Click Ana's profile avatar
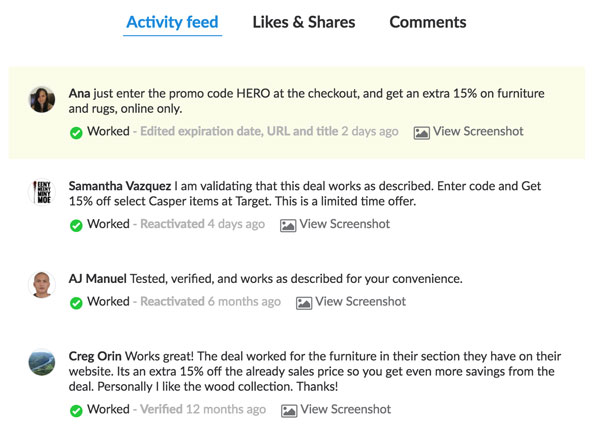600x434 pixels. tap(42, 99)
